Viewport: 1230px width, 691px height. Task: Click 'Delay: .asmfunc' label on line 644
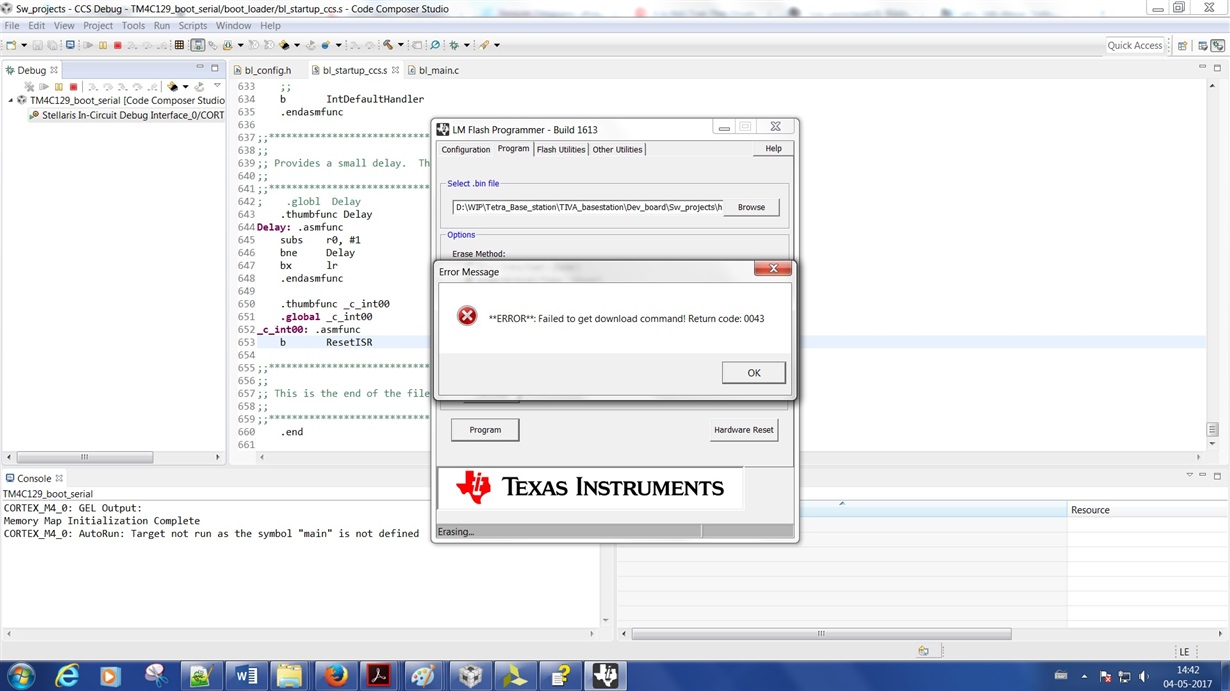pyautogui.click(x=300, y=227)
